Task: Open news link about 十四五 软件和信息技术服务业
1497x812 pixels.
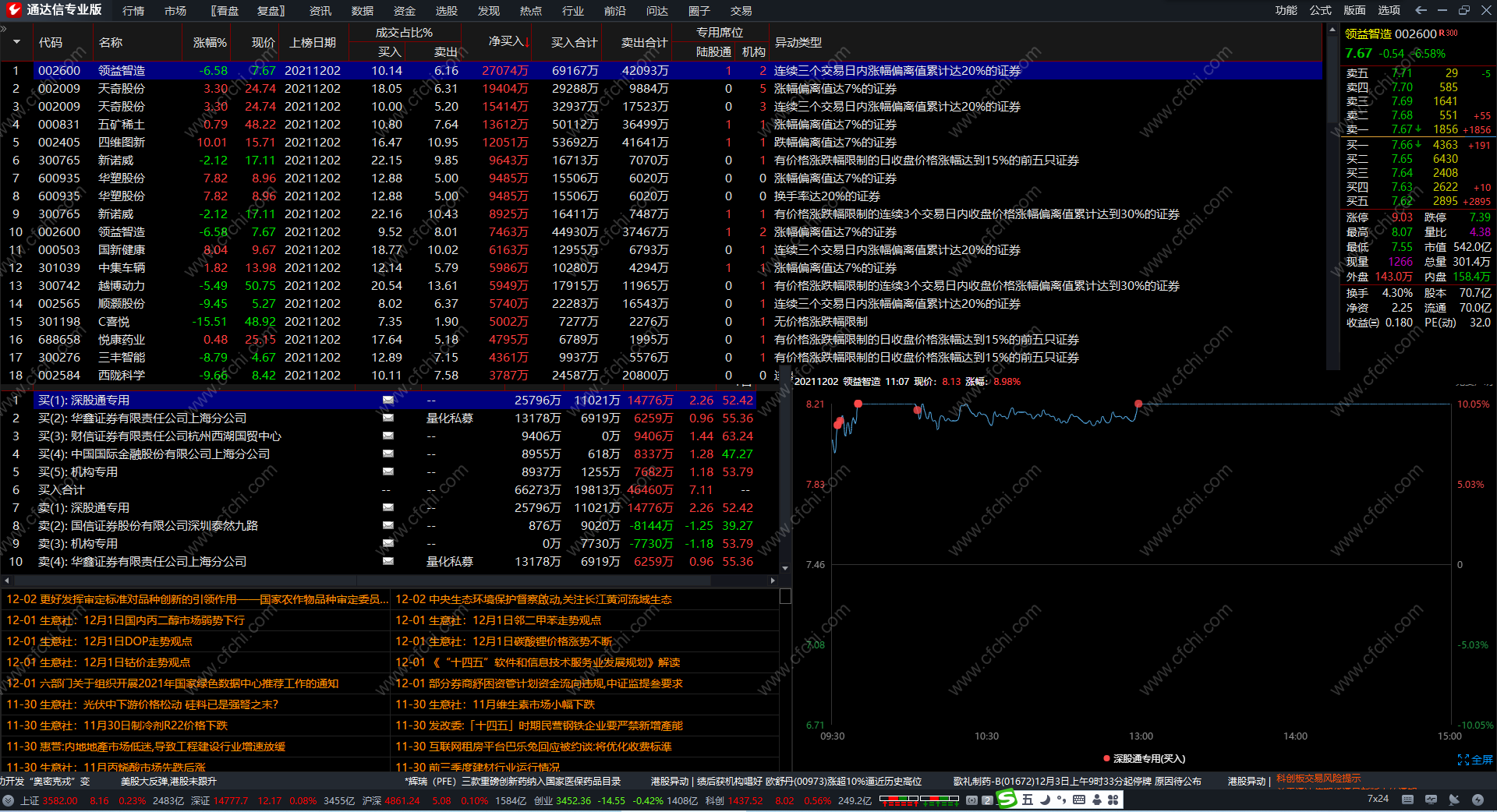Action: point(538,662)
